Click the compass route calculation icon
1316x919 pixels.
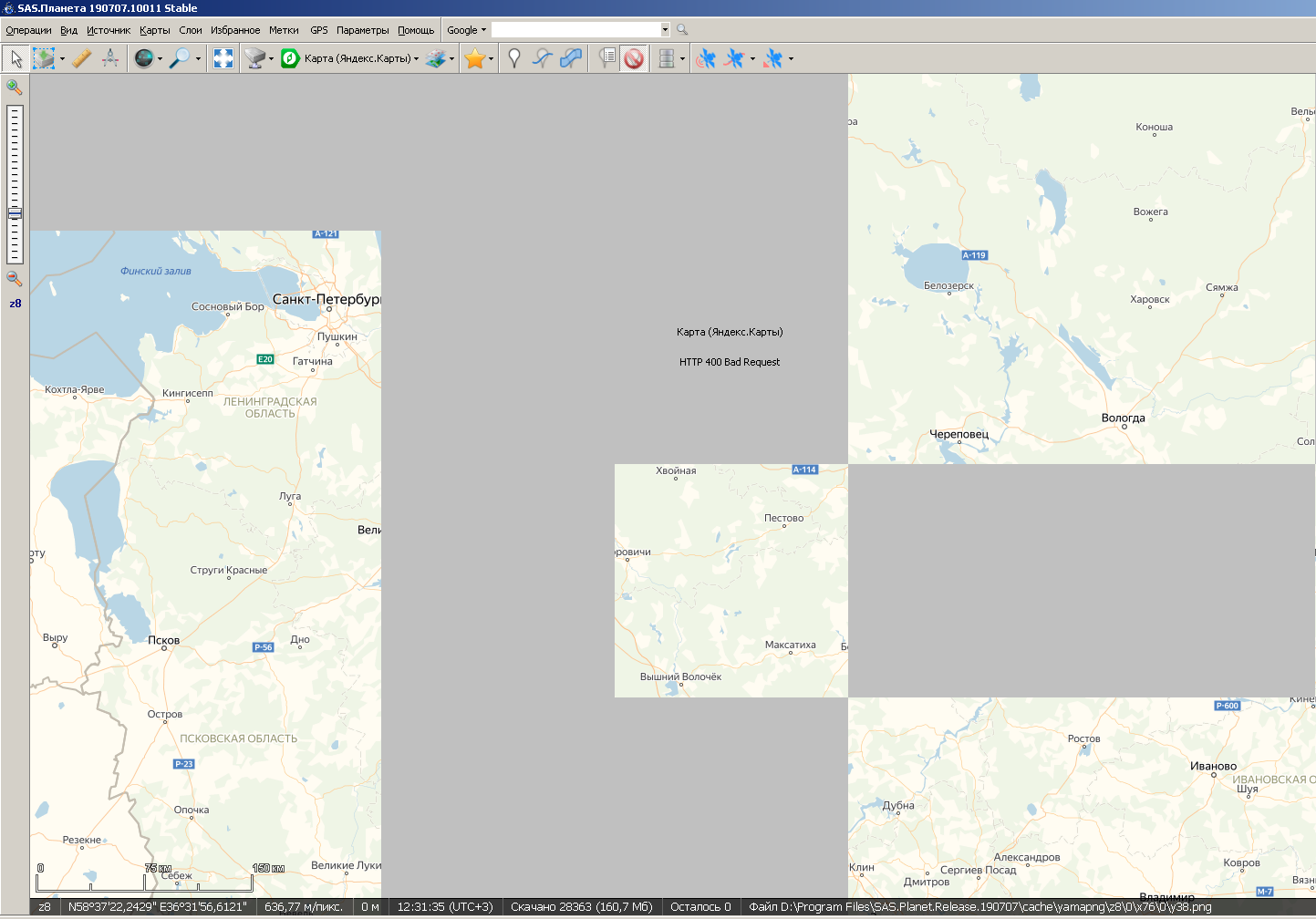pyautogui.click(x=110, y=58)
